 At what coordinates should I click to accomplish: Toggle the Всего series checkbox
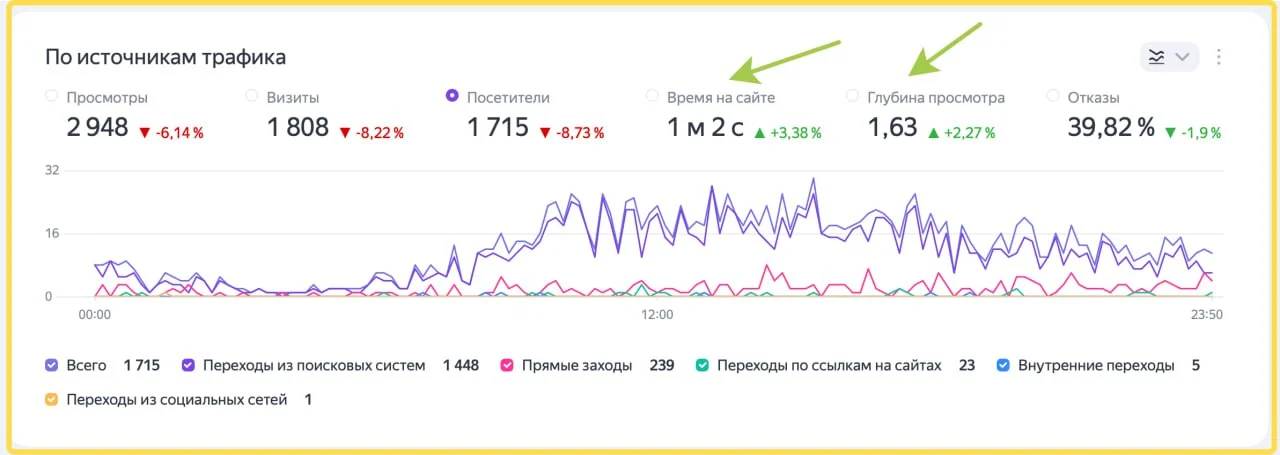[x=52, y=366]
